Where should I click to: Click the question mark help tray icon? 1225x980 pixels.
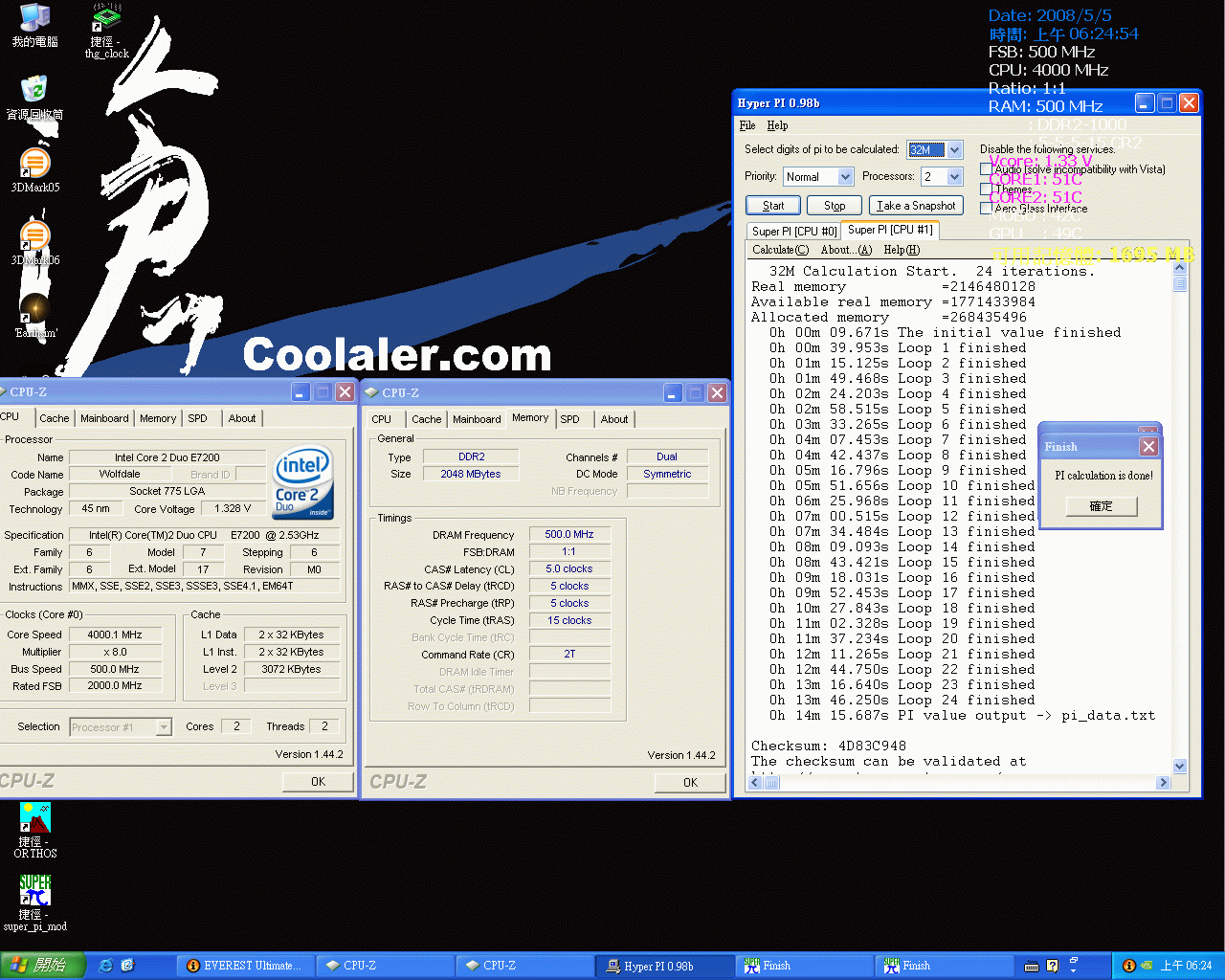pyautogui.click(x=1052, y=966)
